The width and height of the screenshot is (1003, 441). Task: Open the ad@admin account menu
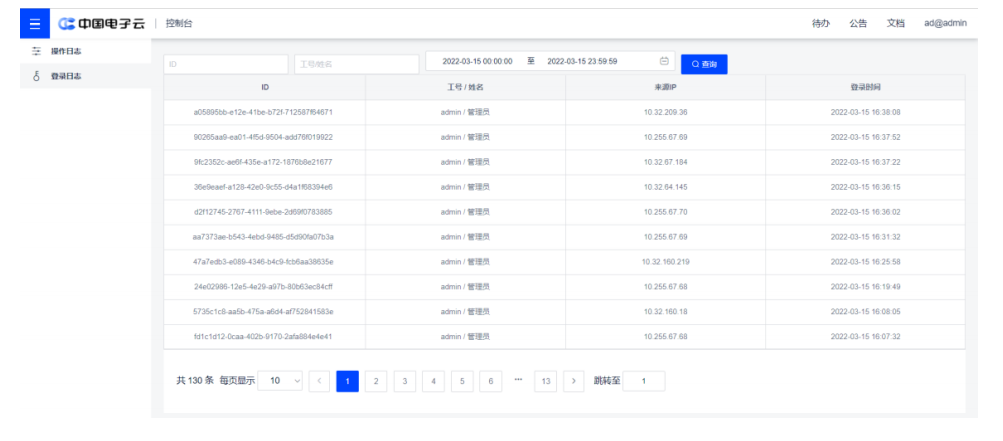click(x=945, y=23)
